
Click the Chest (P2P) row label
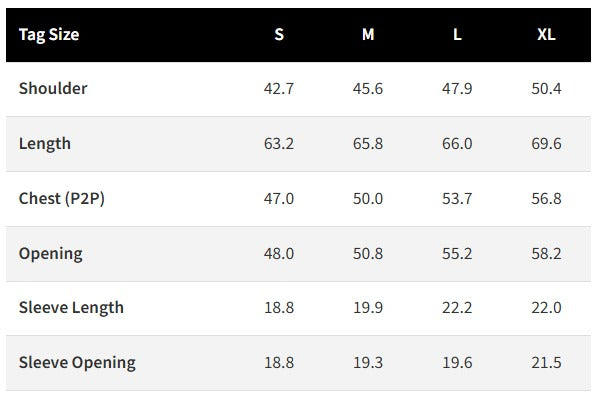(62, 199)
